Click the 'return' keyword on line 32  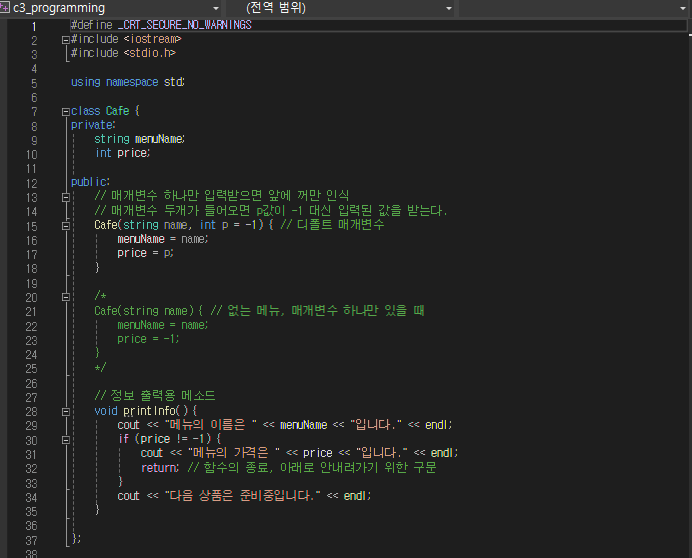click(x=159, y=468)
